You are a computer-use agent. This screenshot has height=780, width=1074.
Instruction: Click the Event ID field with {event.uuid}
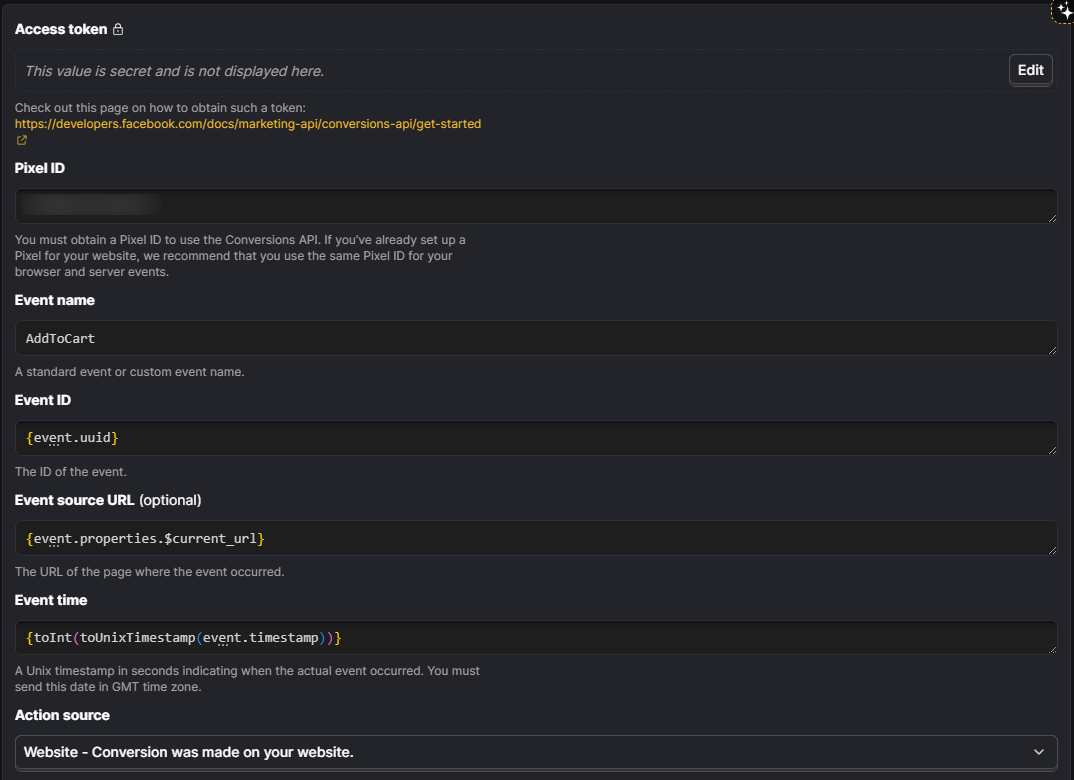click(x=535, y=438)
